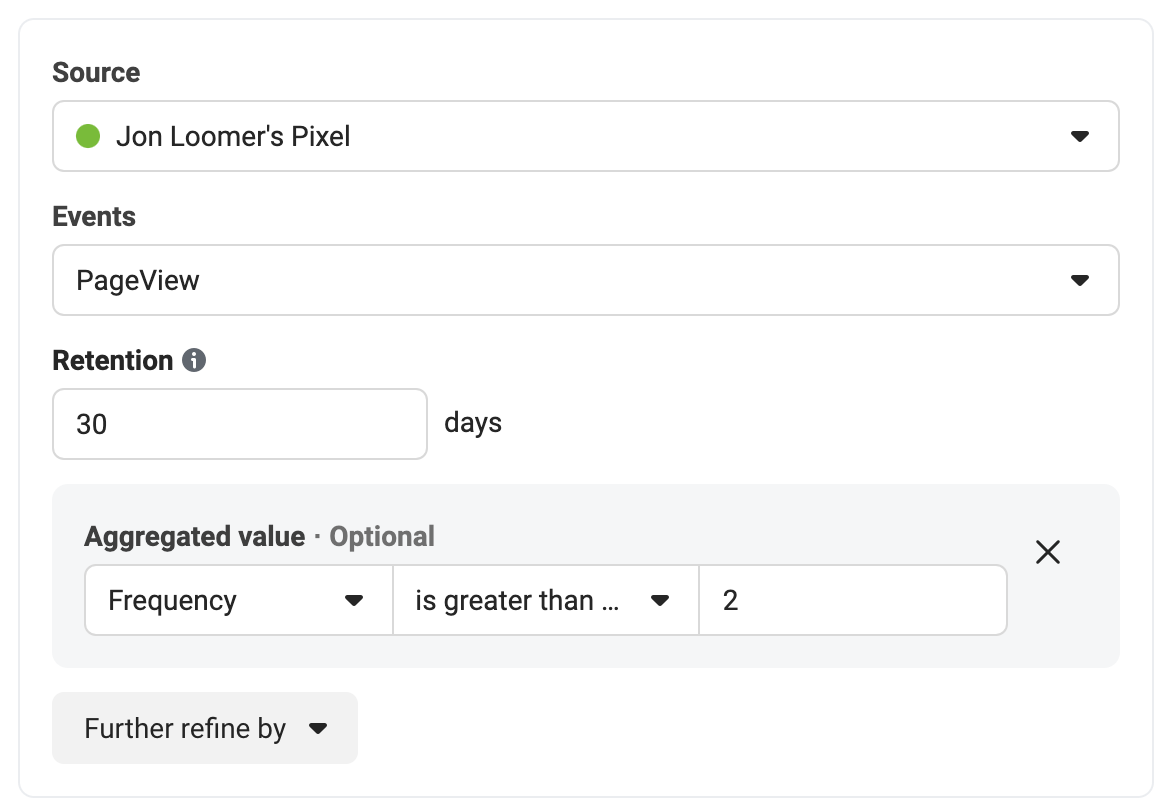Click the caret beside 'is greater than'
This screenshot has width=1166, height=808.
click(660, 601)
